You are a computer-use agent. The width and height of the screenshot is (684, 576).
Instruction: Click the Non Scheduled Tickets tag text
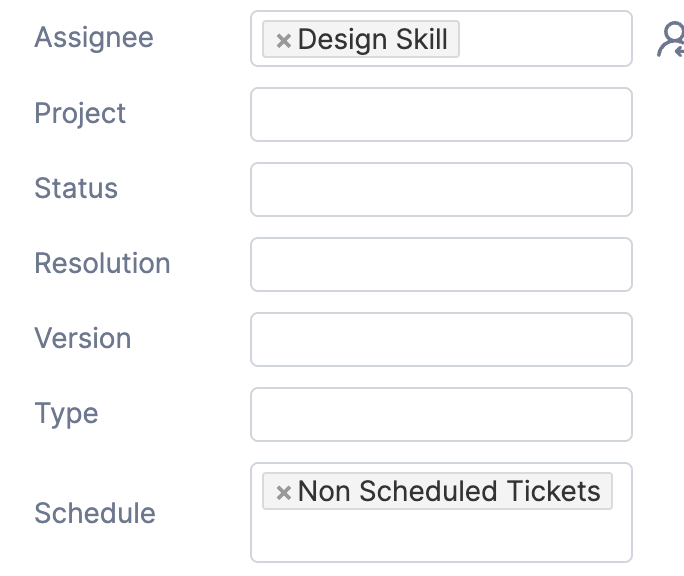click(449, 492)
